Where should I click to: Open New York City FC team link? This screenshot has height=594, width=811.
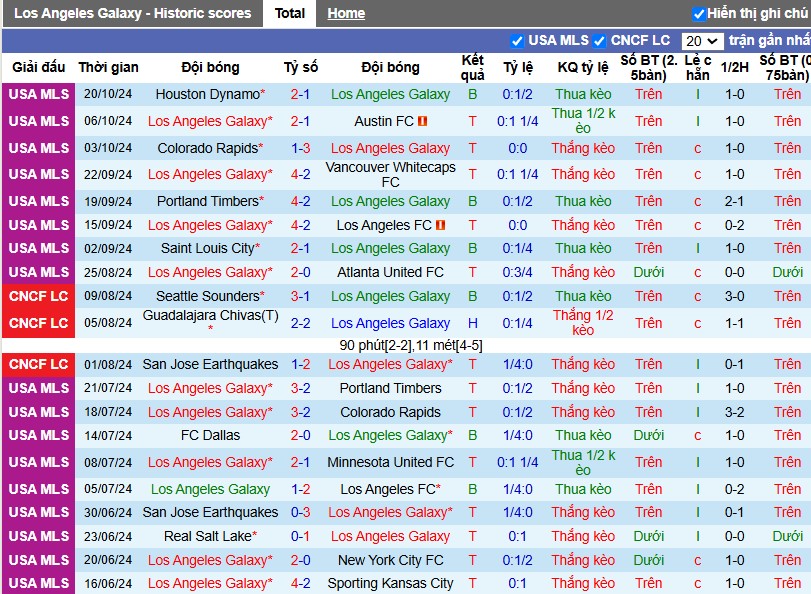(x=391, y=560)
